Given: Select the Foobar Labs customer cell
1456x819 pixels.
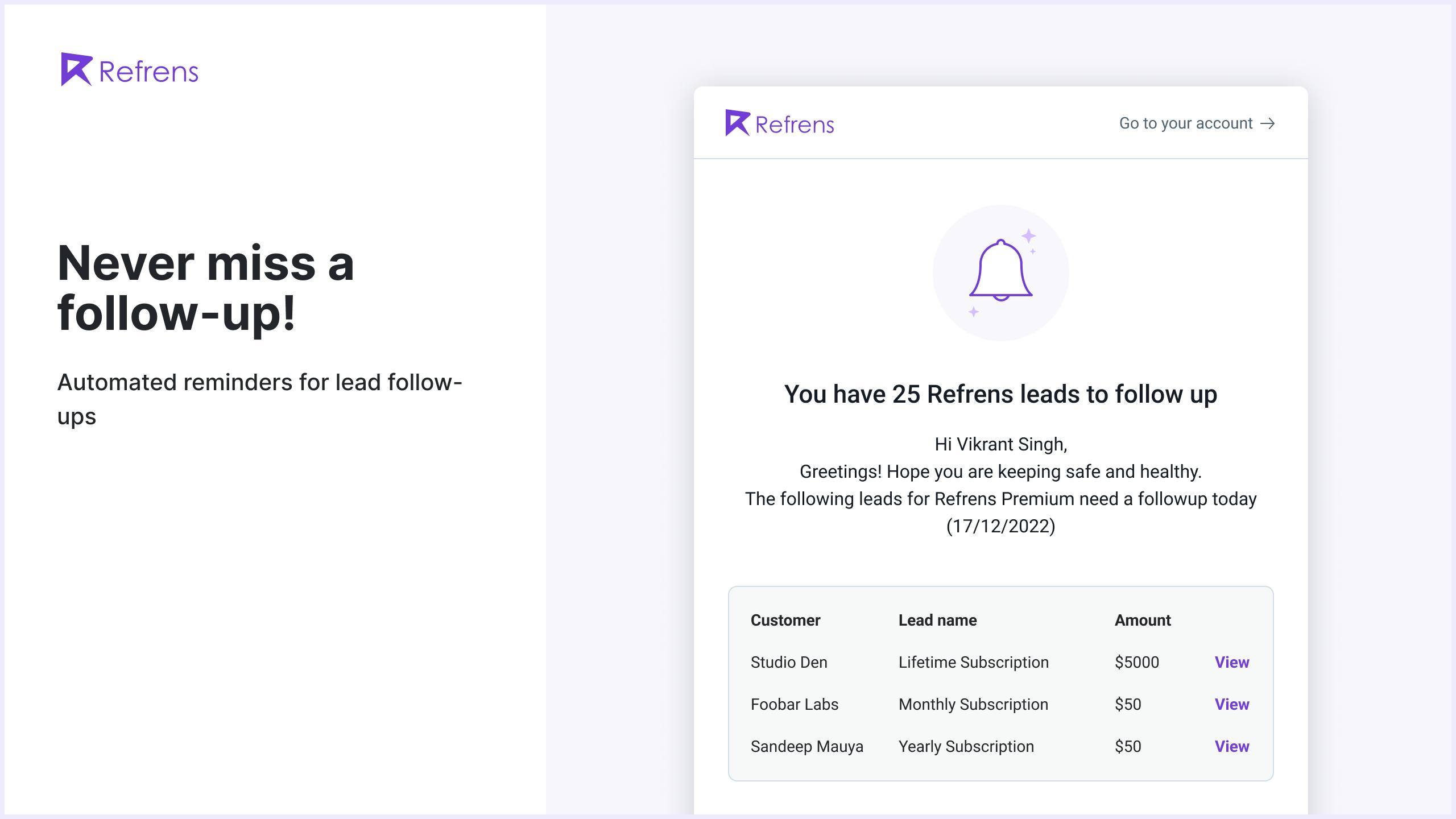Looking at the screenshot, I should click(795, 704).
